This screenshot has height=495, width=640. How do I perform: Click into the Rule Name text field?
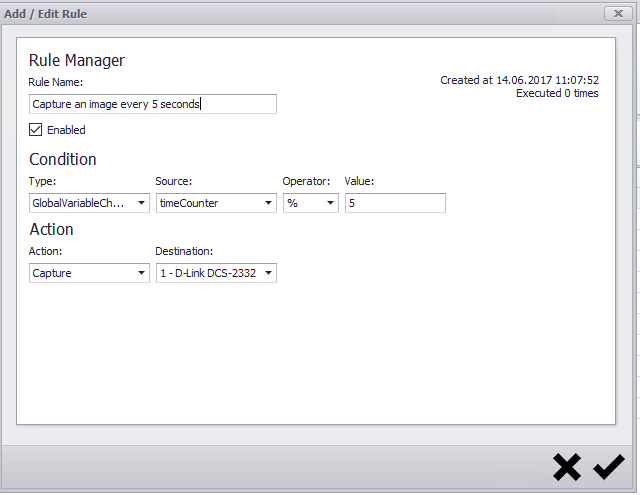point(153,104)
